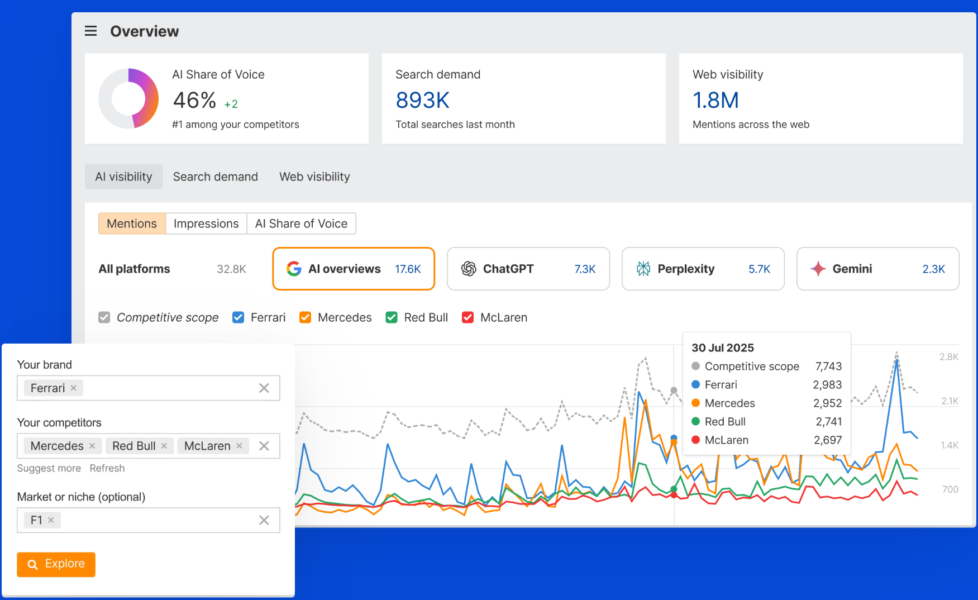
Task: Open the Impressions tab
Action: [206, 223]
